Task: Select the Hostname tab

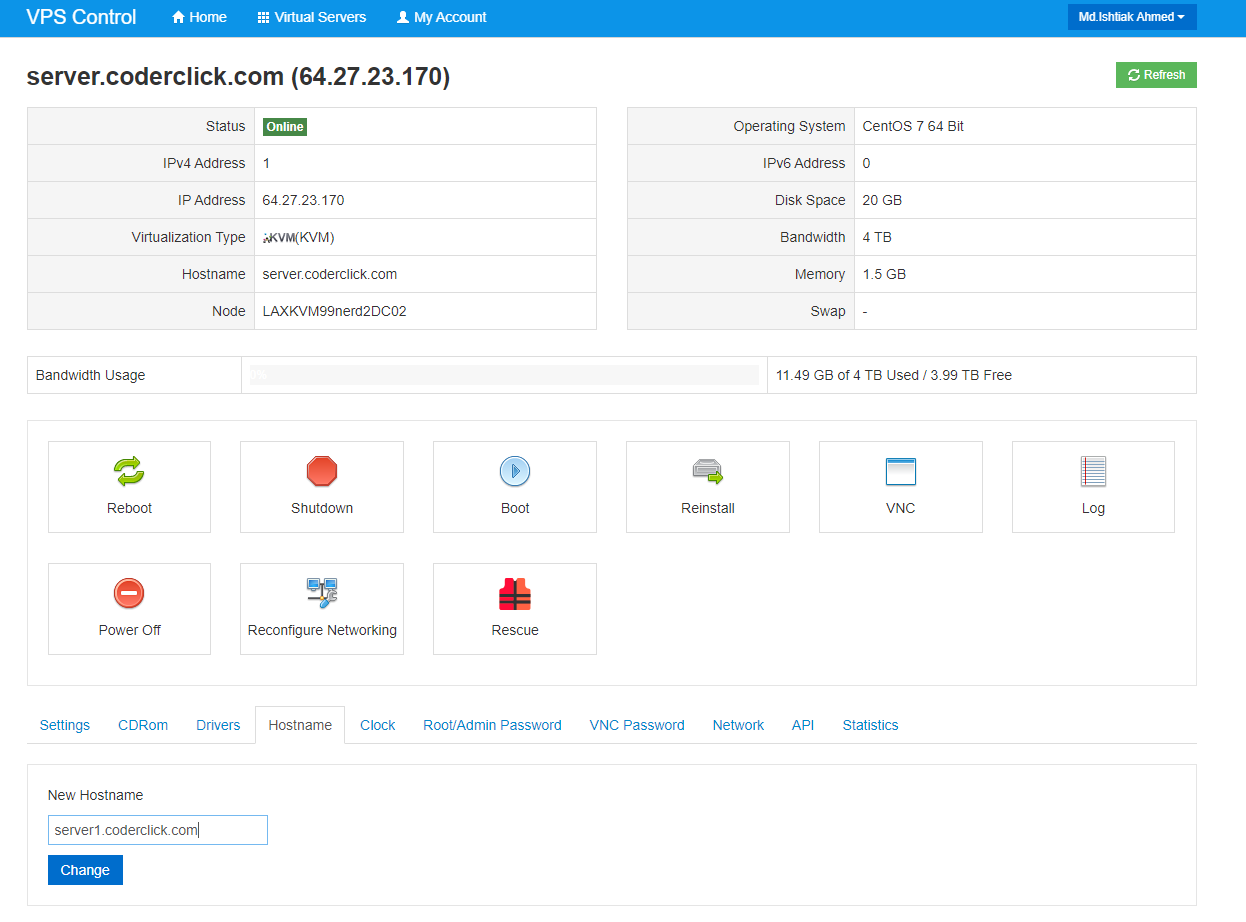Action: (300, 725)
